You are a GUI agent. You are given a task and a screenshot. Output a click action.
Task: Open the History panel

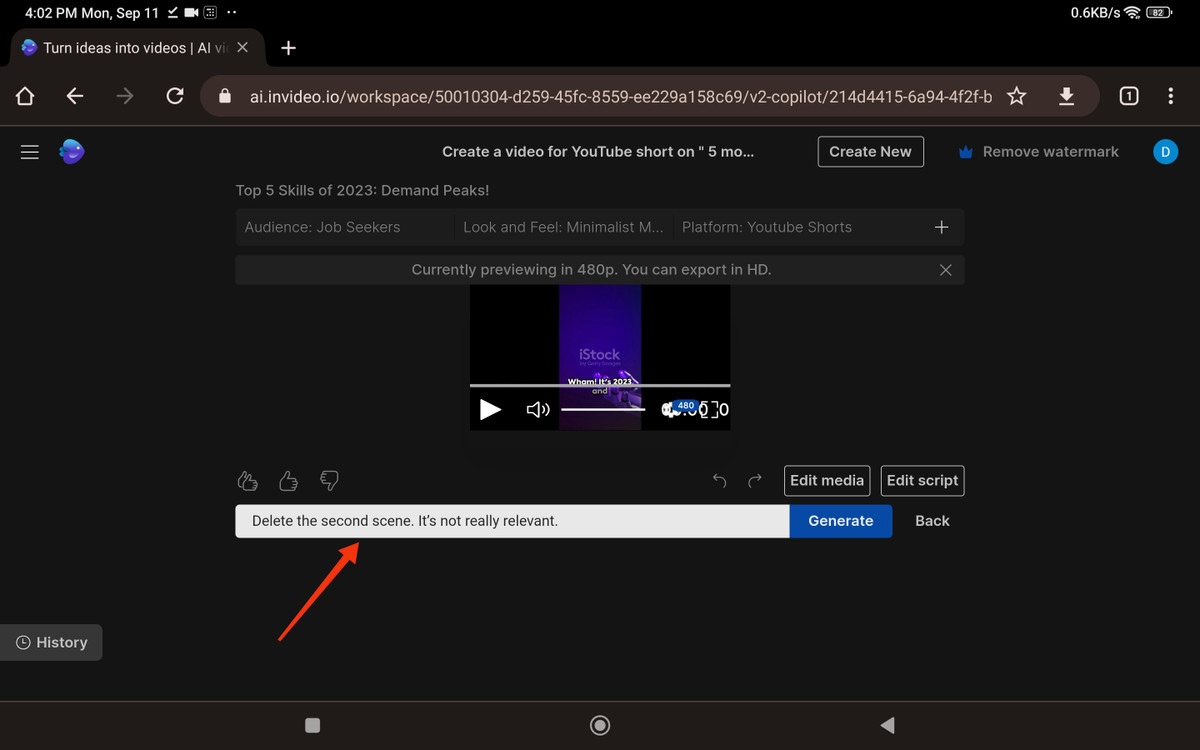[52, 643]
